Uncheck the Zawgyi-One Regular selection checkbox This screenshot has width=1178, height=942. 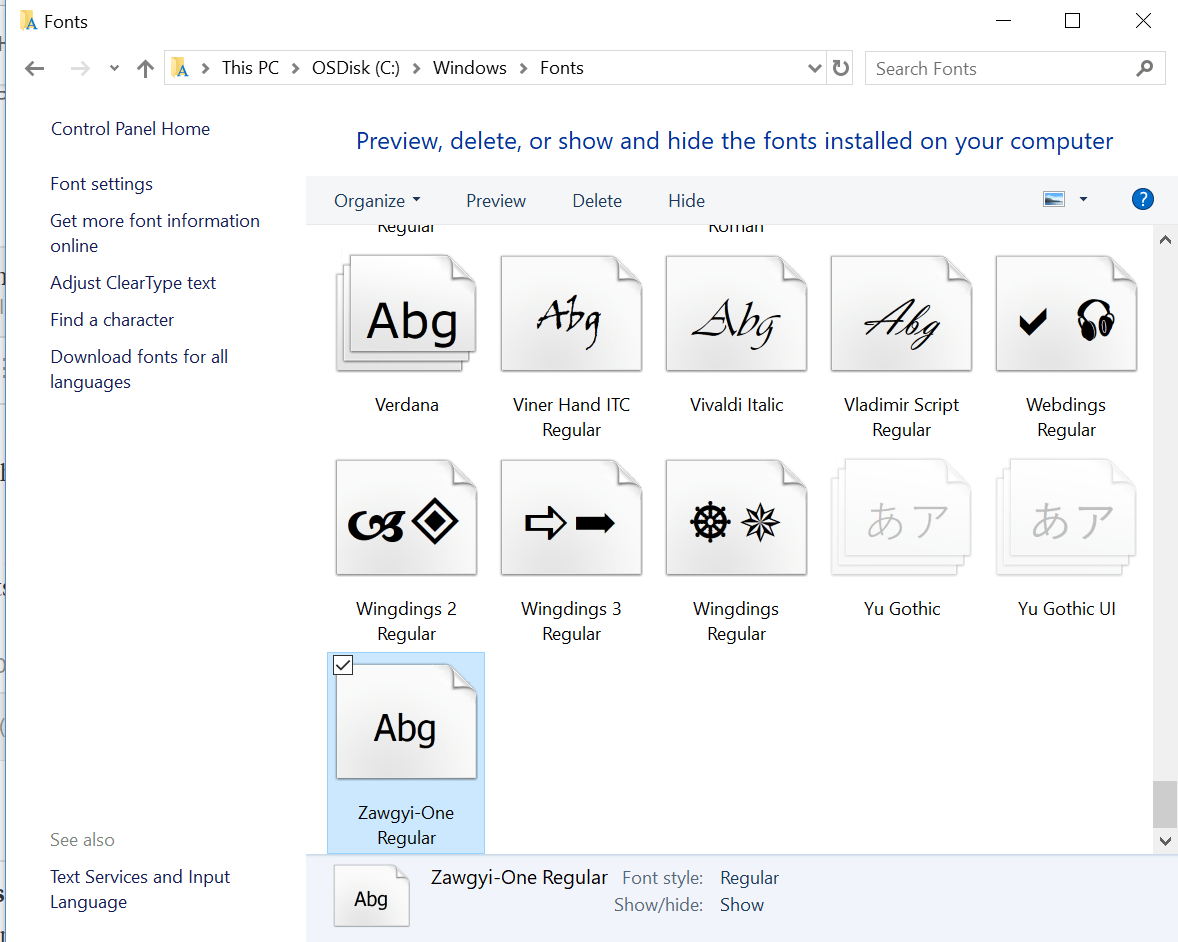click(x=343, y=665)
